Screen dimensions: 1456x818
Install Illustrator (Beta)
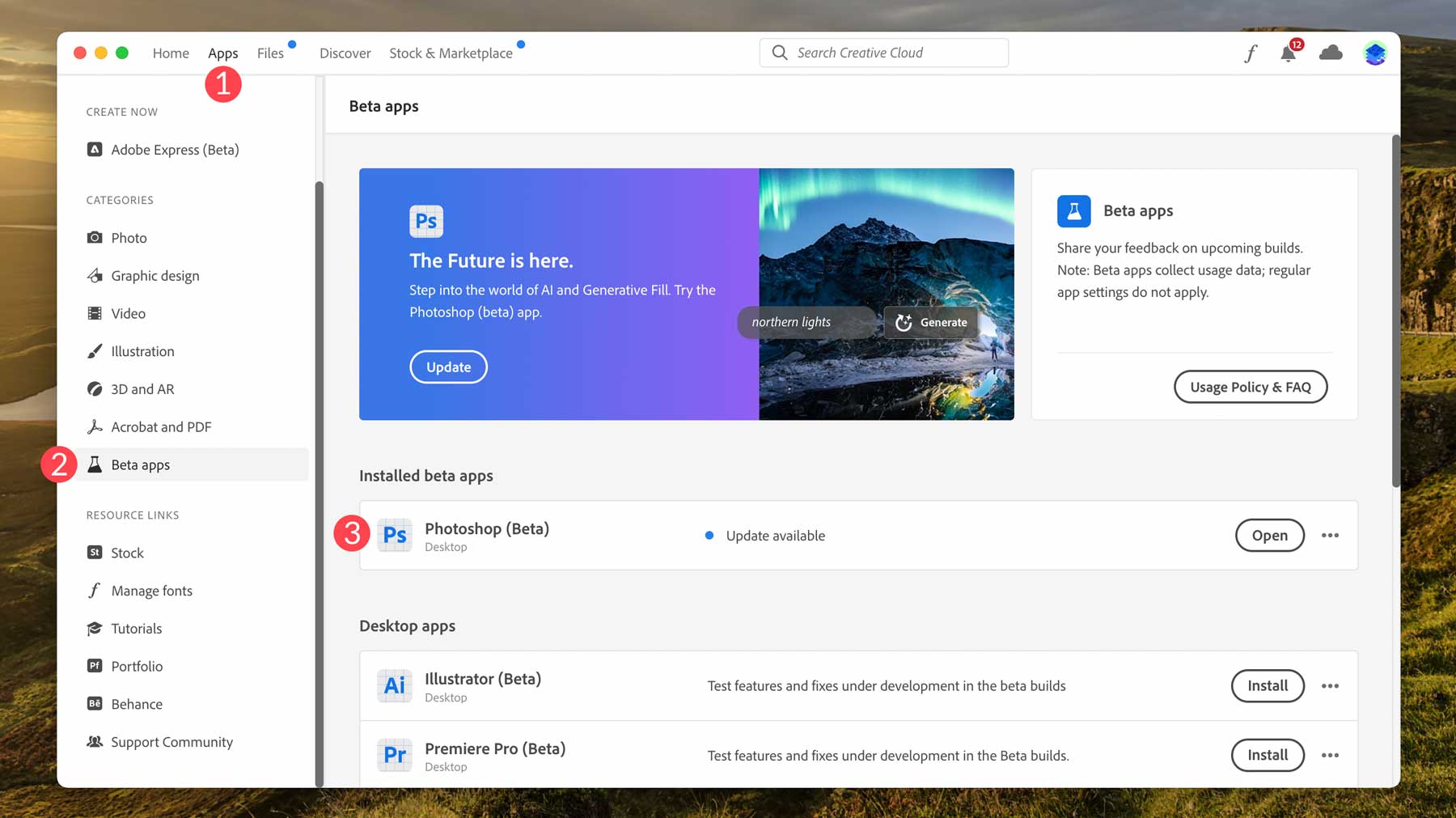[1268, 686]
